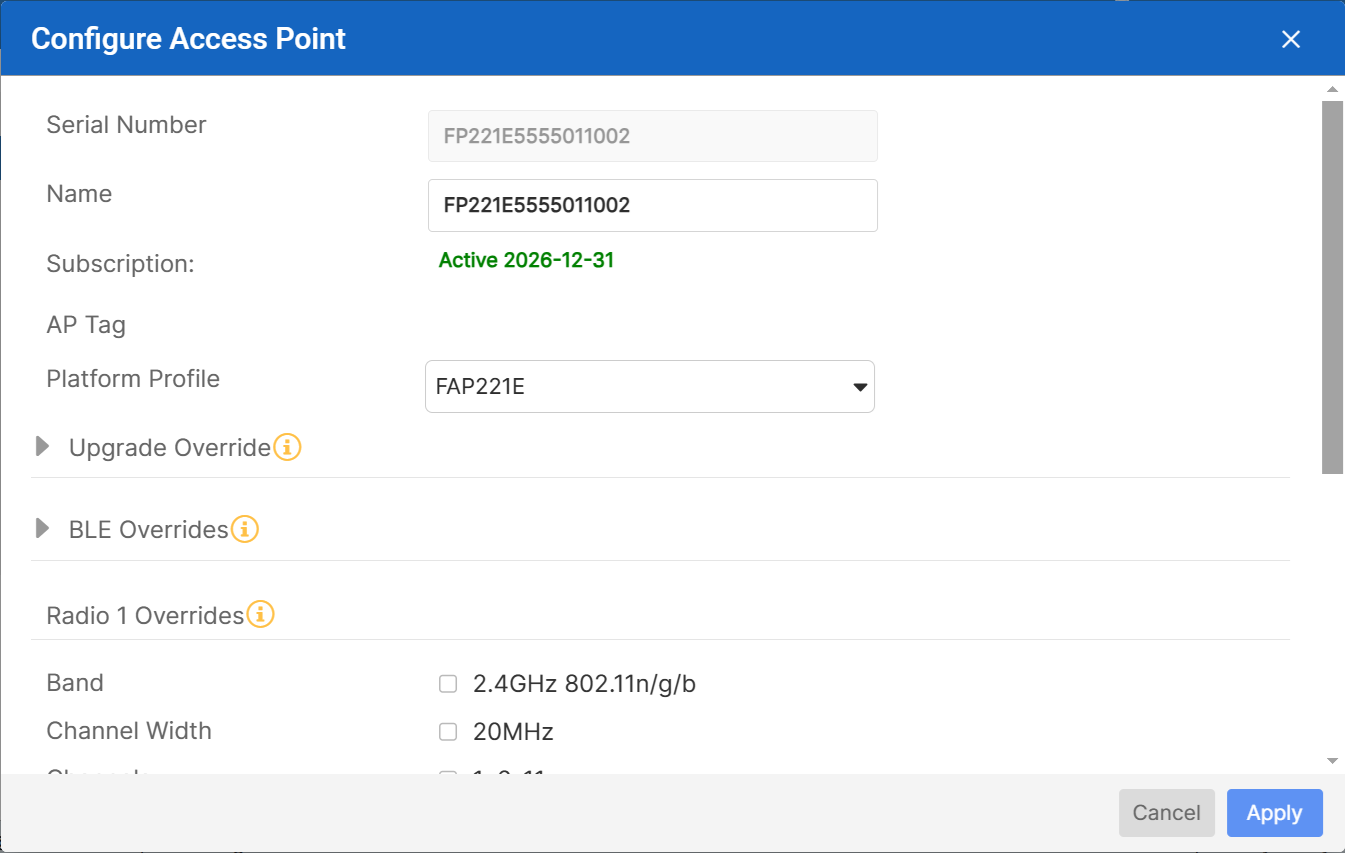Close the Configure Access Point dialog

point(1290,39)
